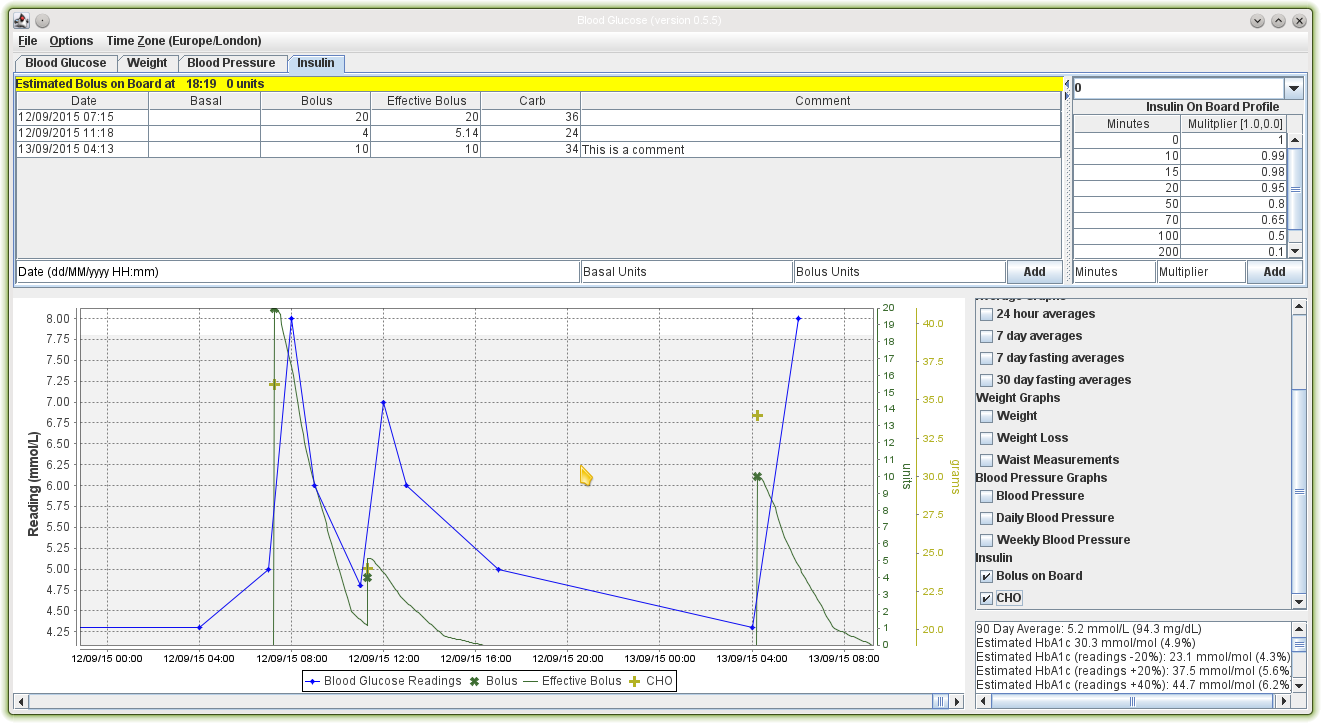Click the 0.99 multiplier cell

click(x=1234, y=156)
